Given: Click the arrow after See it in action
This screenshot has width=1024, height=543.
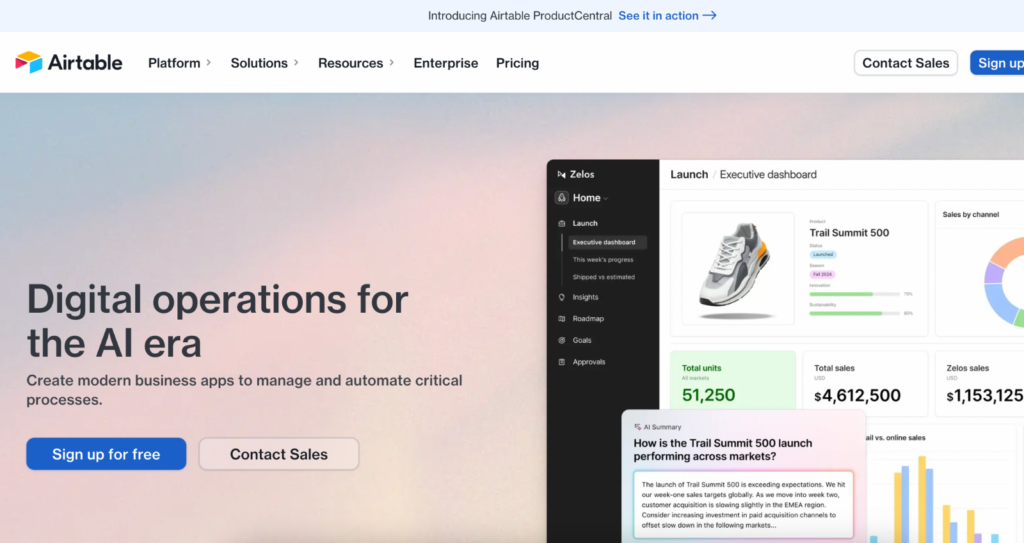Looking at the screenshot, I should coord(709,16).
